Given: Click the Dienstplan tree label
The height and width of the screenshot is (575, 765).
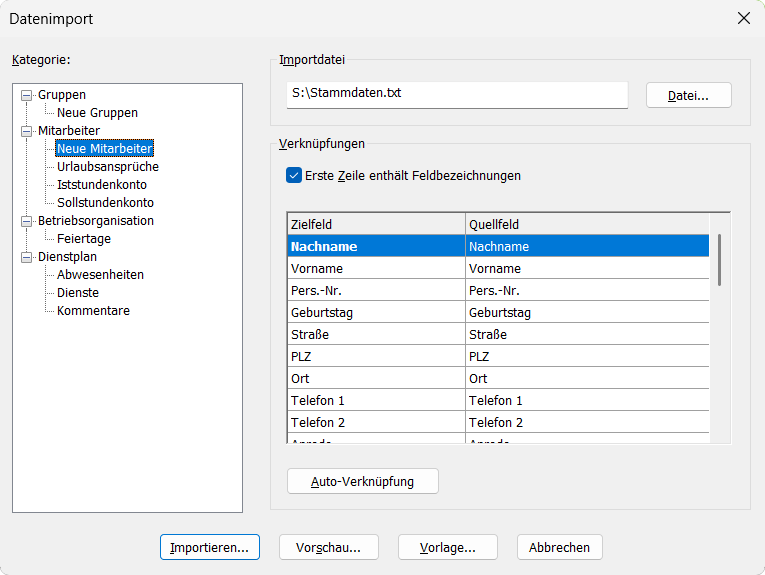Looking at the screenshot, I should [67, 257].
